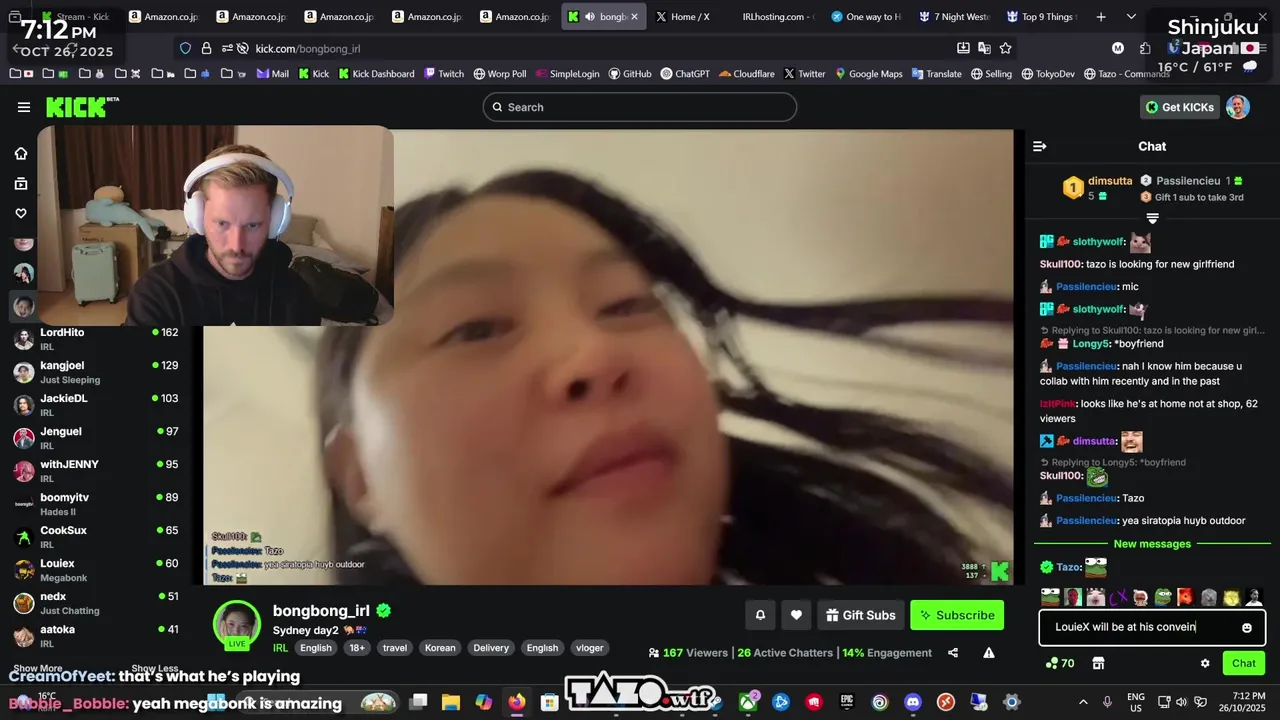Toggle notification bell for bongbong_irl
Screen dimensions: 1280x720
click(x=760, y=615)
